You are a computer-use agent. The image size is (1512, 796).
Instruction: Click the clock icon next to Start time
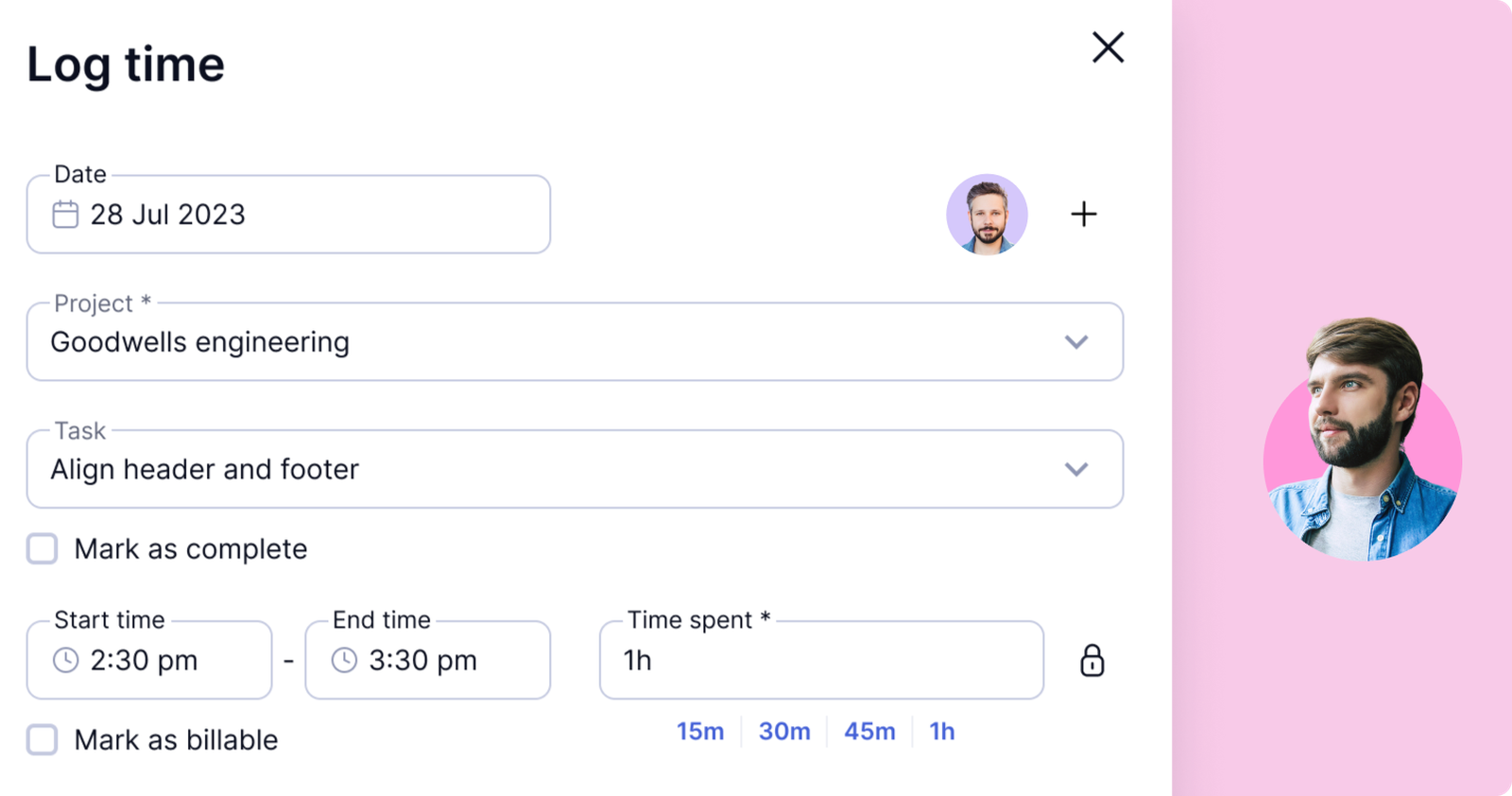pyautogui.click(x=64, y=661)
